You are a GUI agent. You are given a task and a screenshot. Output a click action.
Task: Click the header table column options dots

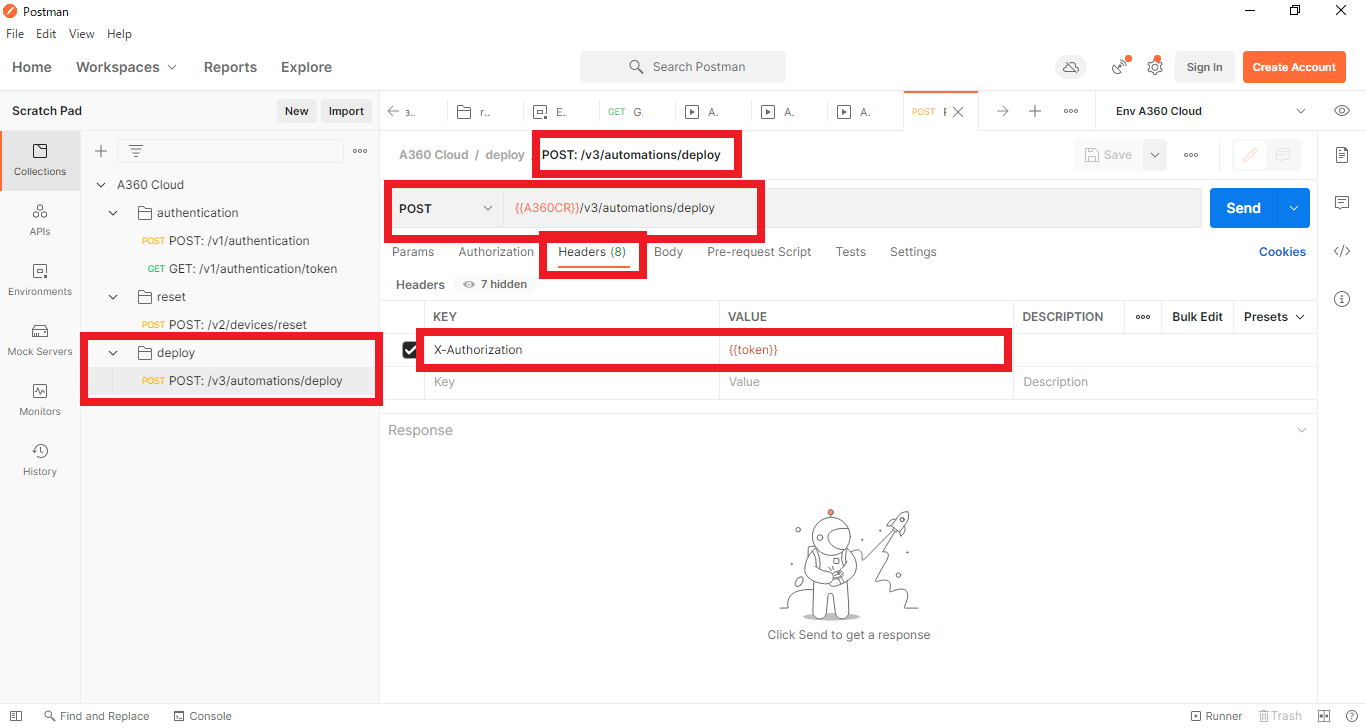1143,317
